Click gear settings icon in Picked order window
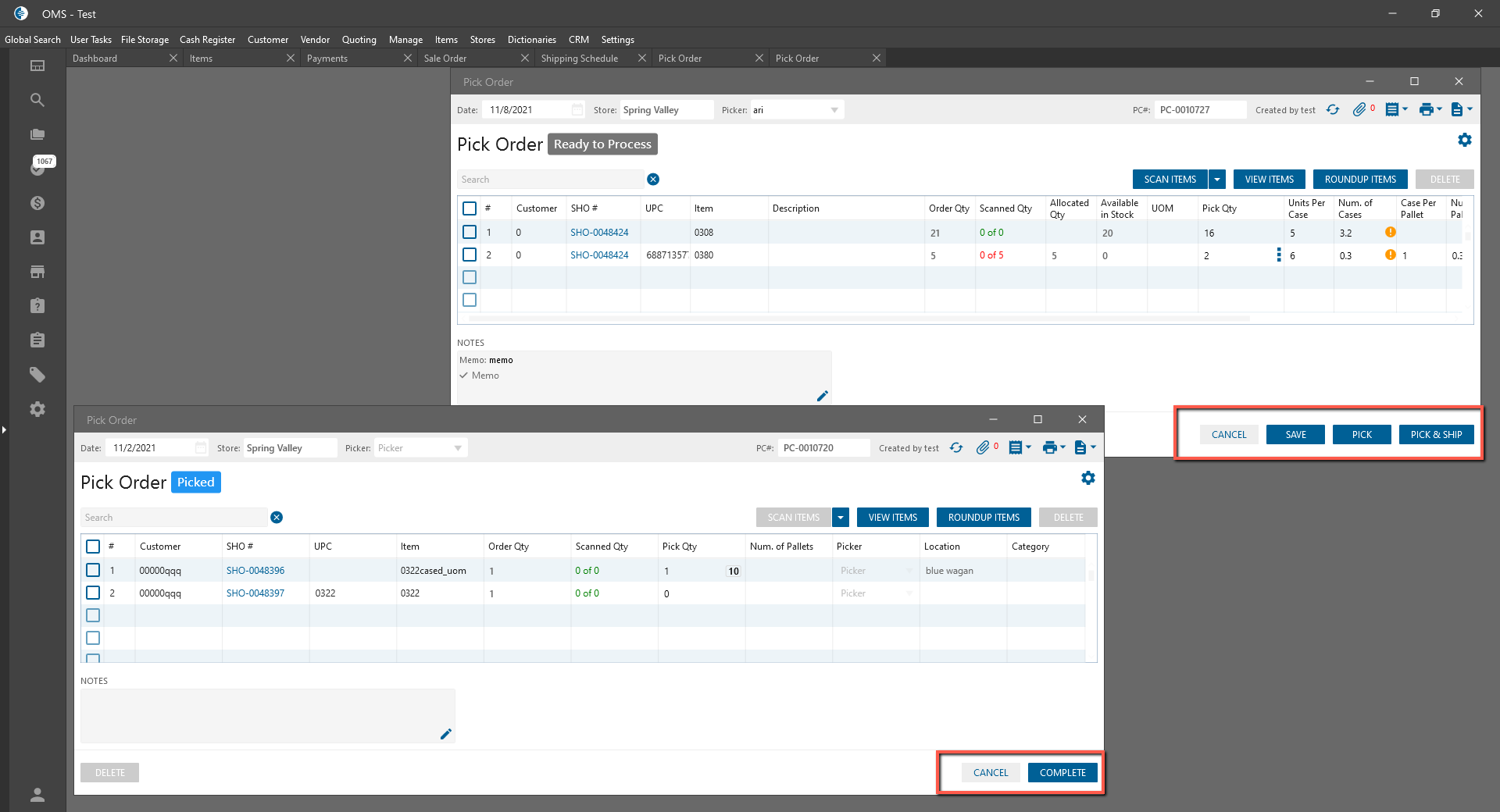This screenshot has width=1500, height=812. click(x=1087, y=478)
